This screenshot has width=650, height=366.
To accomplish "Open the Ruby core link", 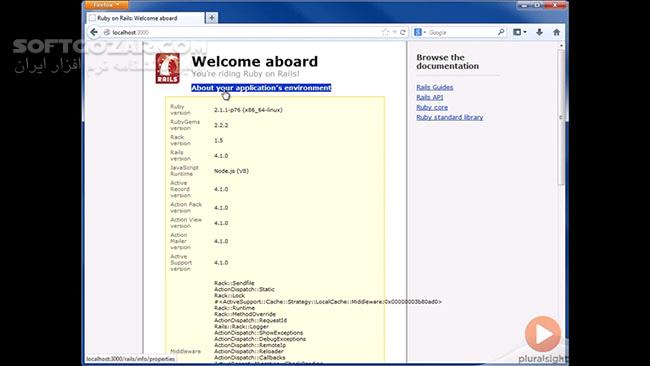I will click(432, 107).
